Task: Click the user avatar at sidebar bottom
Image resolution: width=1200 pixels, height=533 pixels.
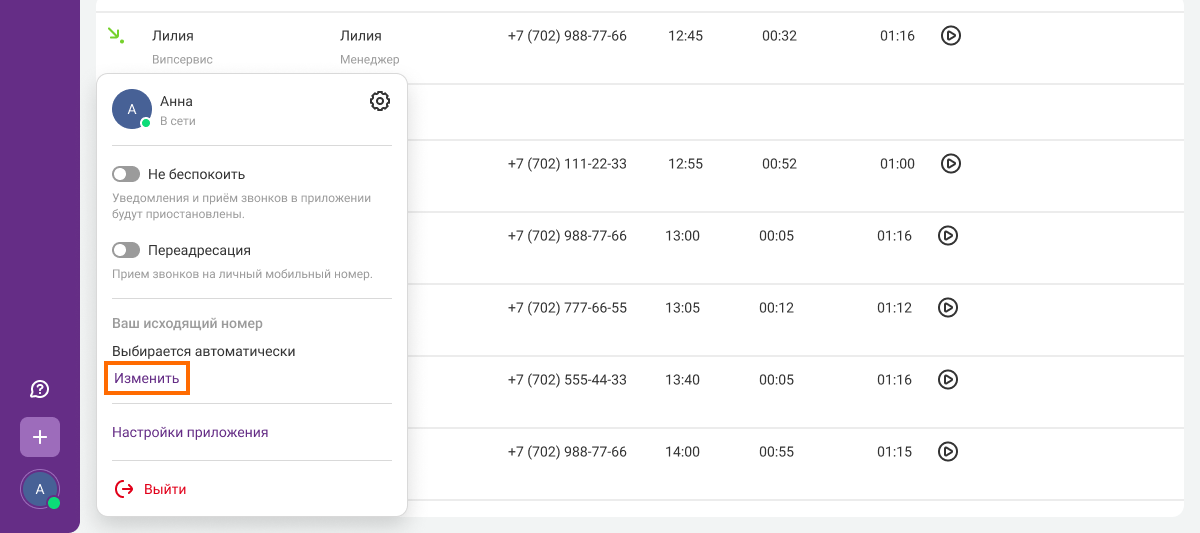Action: (40, 489)
